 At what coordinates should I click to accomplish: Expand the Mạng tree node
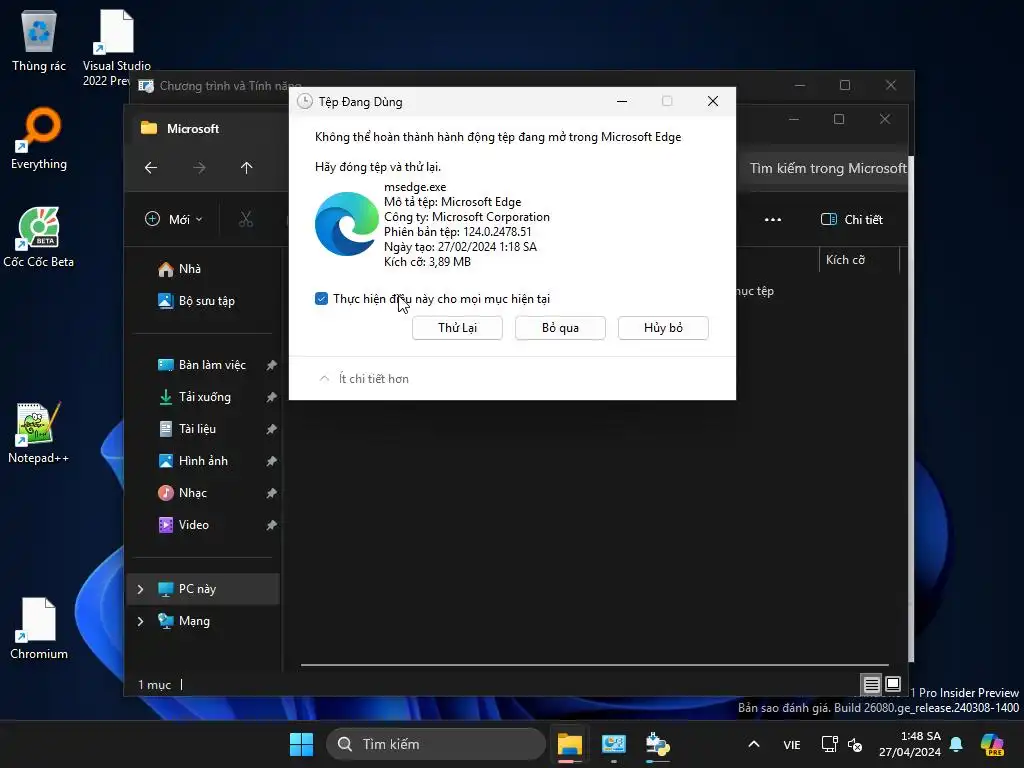point(140,621)
